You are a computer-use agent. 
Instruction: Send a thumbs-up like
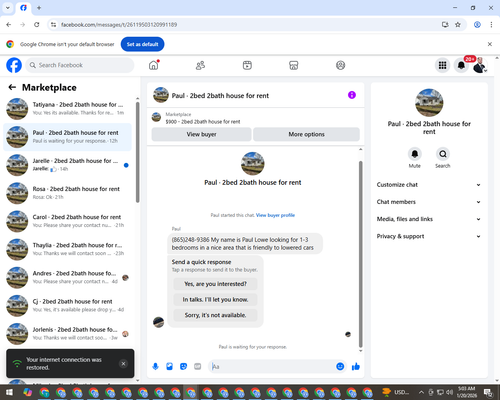[x=356, y=367]
